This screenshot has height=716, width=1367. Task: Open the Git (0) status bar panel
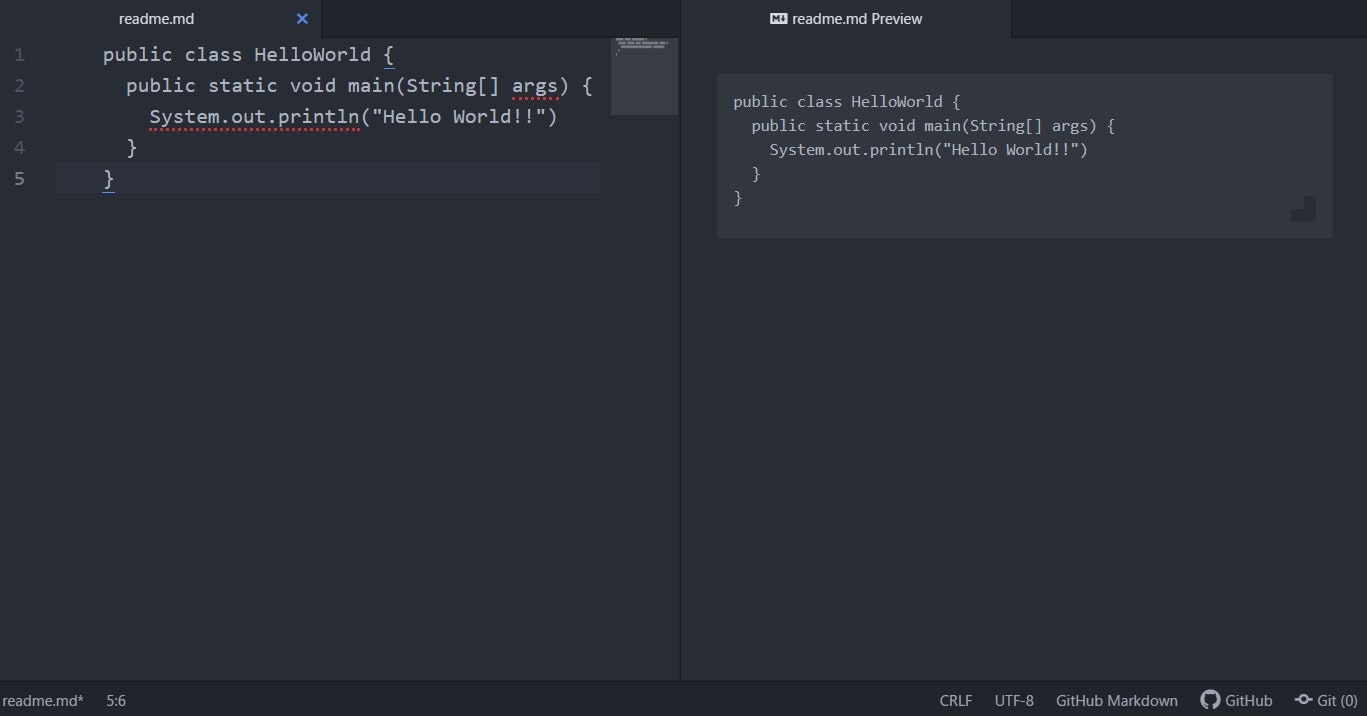1326,700
